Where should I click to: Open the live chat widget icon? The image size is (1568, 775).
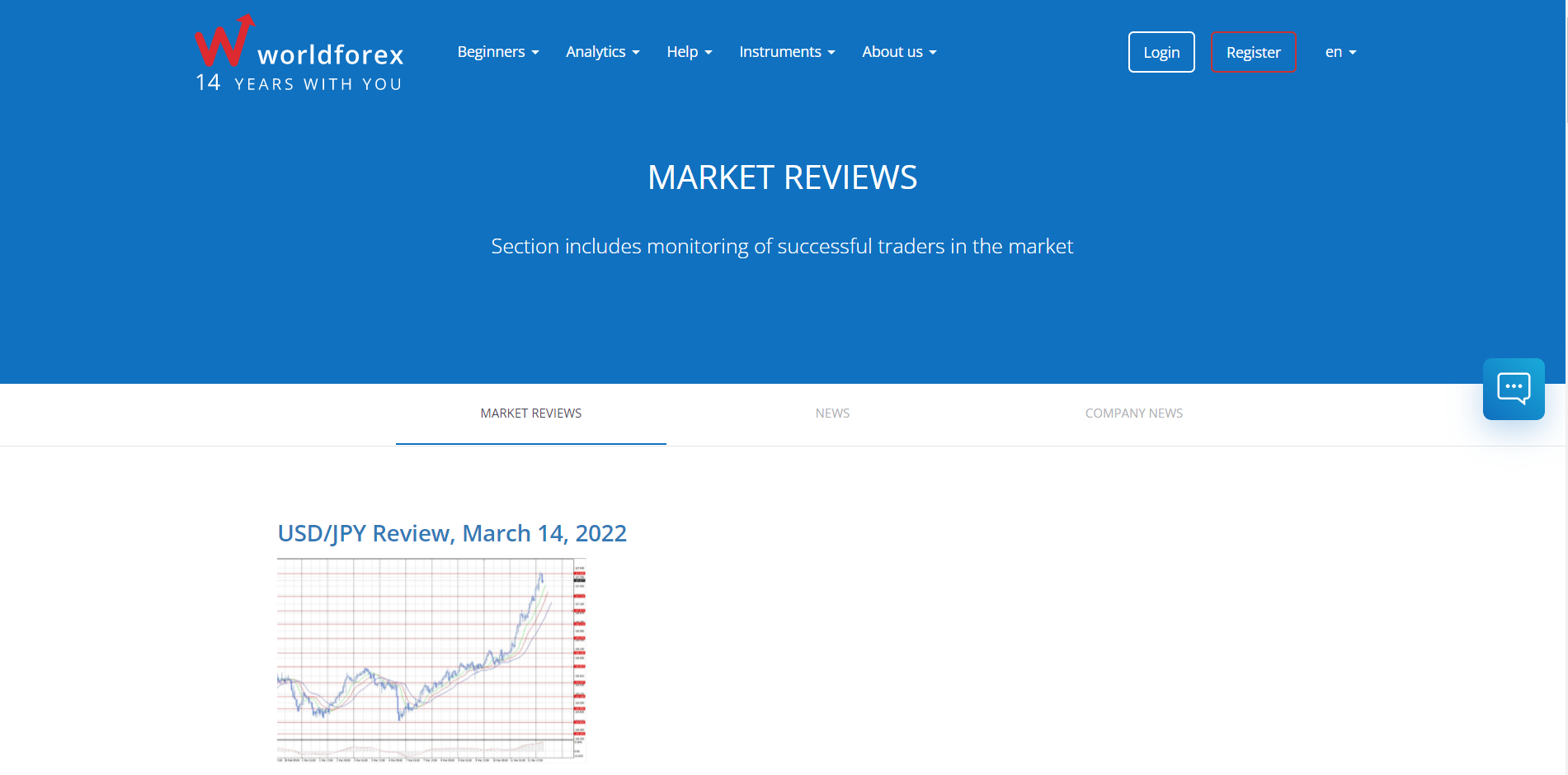(x=1514, y=389)
